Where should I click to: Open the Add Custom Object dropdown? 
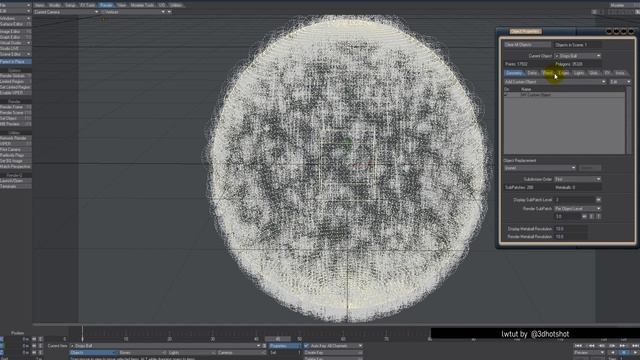point(555,82)
